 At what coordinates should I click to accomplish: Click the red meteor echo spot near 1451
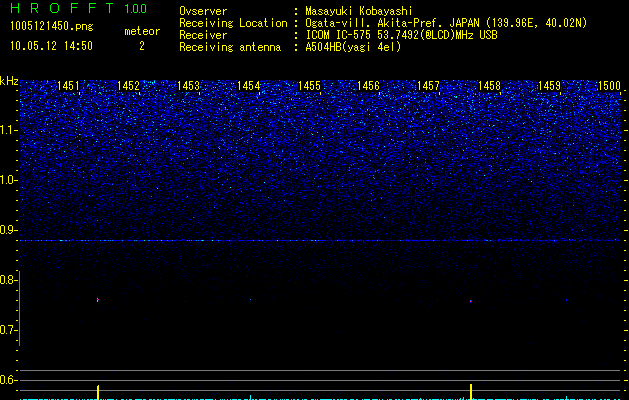pyautogui.click(x=97, y=300)
